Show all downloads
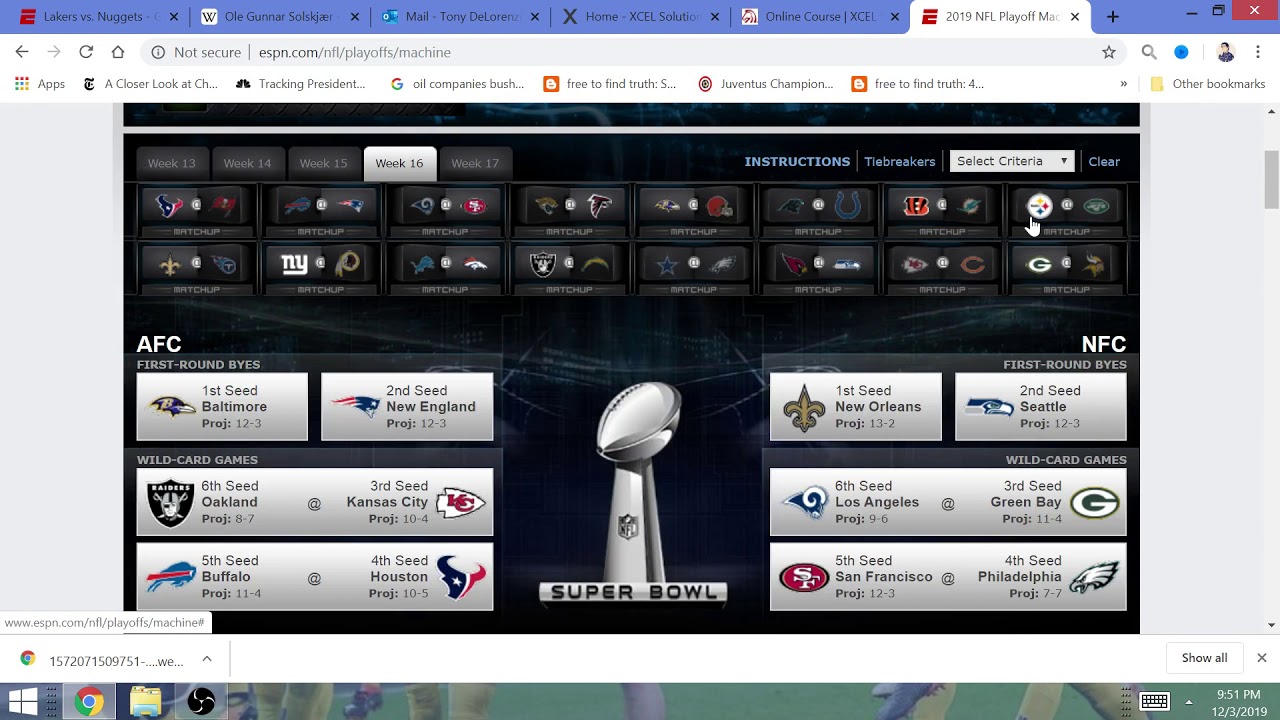This screenshot has height=720, width=1280. click(x=1204, y=658)
